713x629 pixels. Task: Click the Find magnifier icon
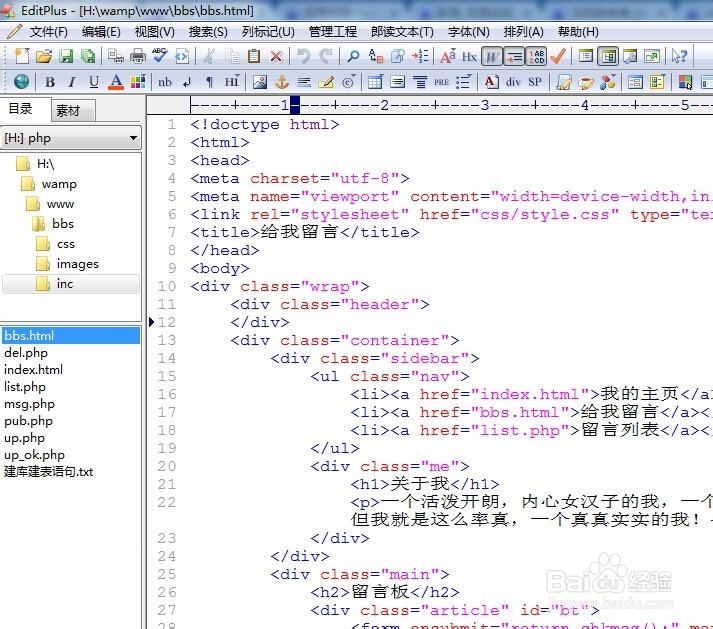[x=353, y=56]
